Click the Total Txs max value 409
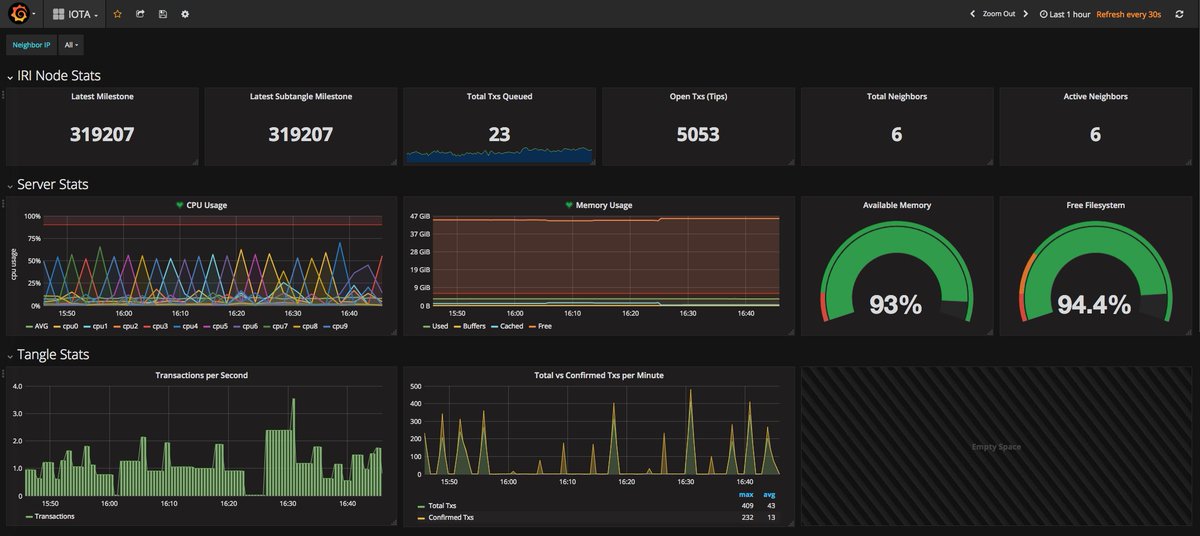The height and width of the screenshot is (536, 1200). (x=747, y=507)
